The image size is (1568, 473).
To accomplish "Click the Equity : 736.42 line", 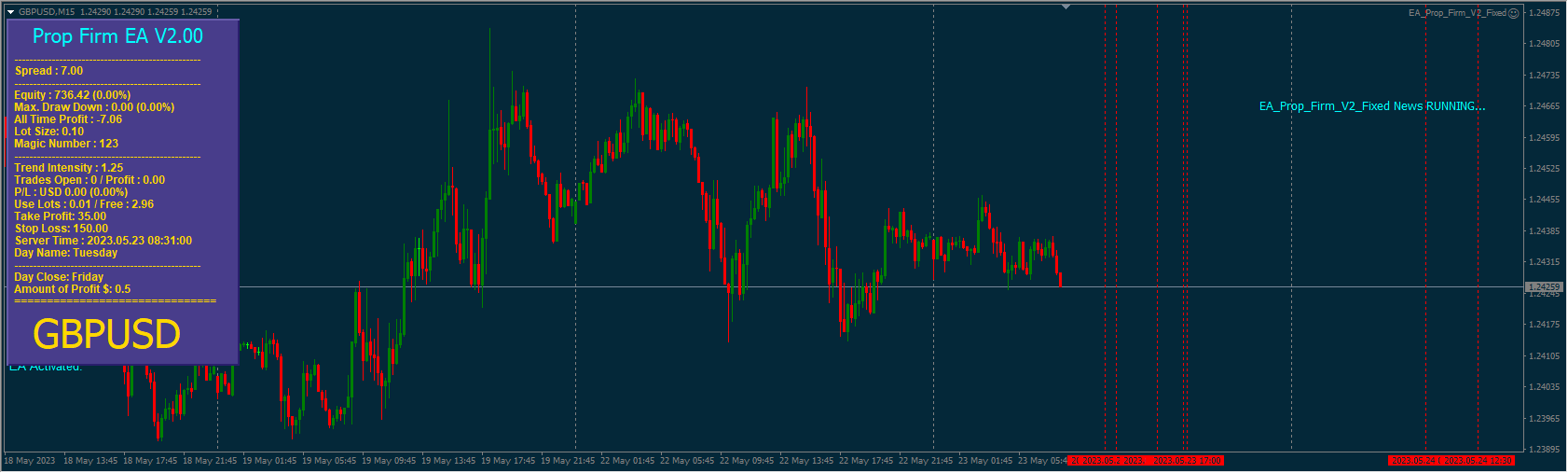I will pos(72,95).
